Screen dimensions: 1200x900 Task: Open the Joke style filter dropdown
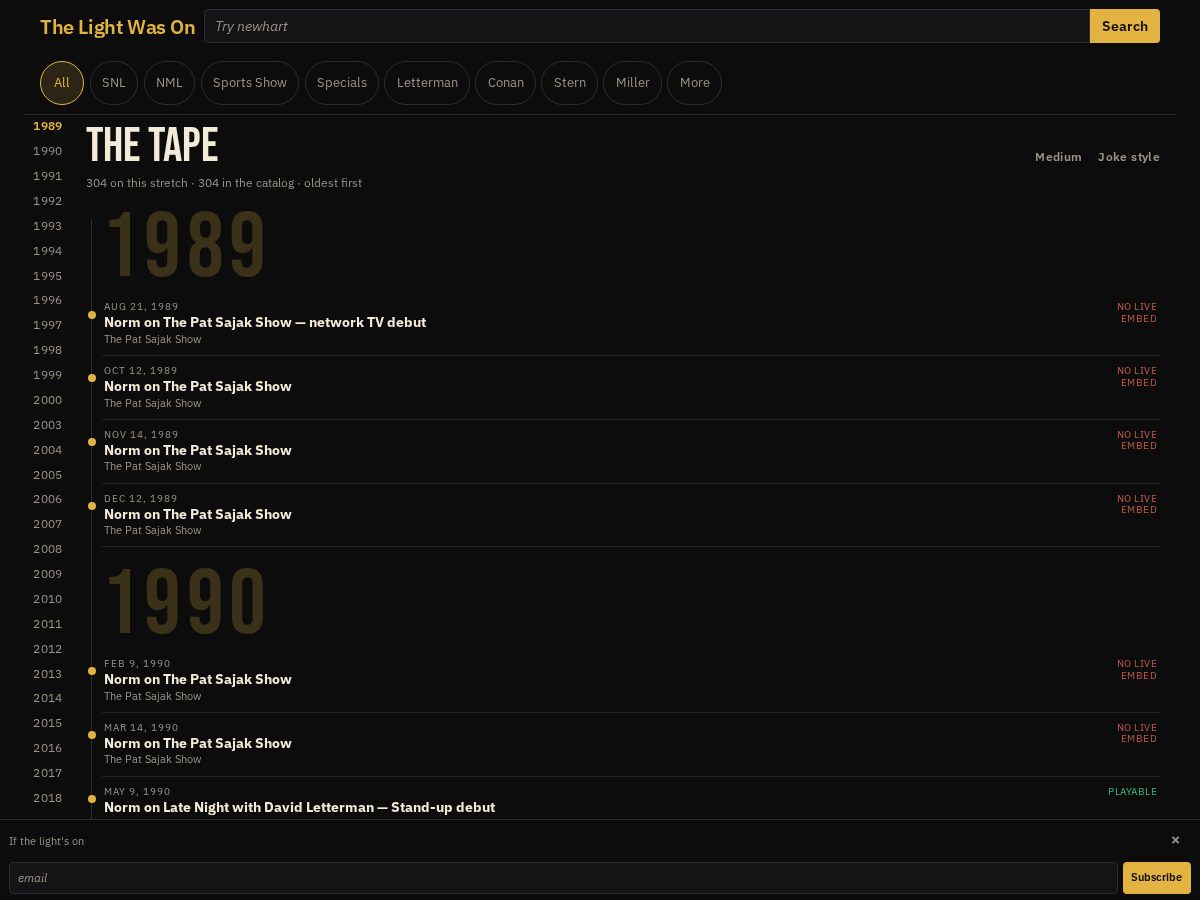pos(1129,157)
